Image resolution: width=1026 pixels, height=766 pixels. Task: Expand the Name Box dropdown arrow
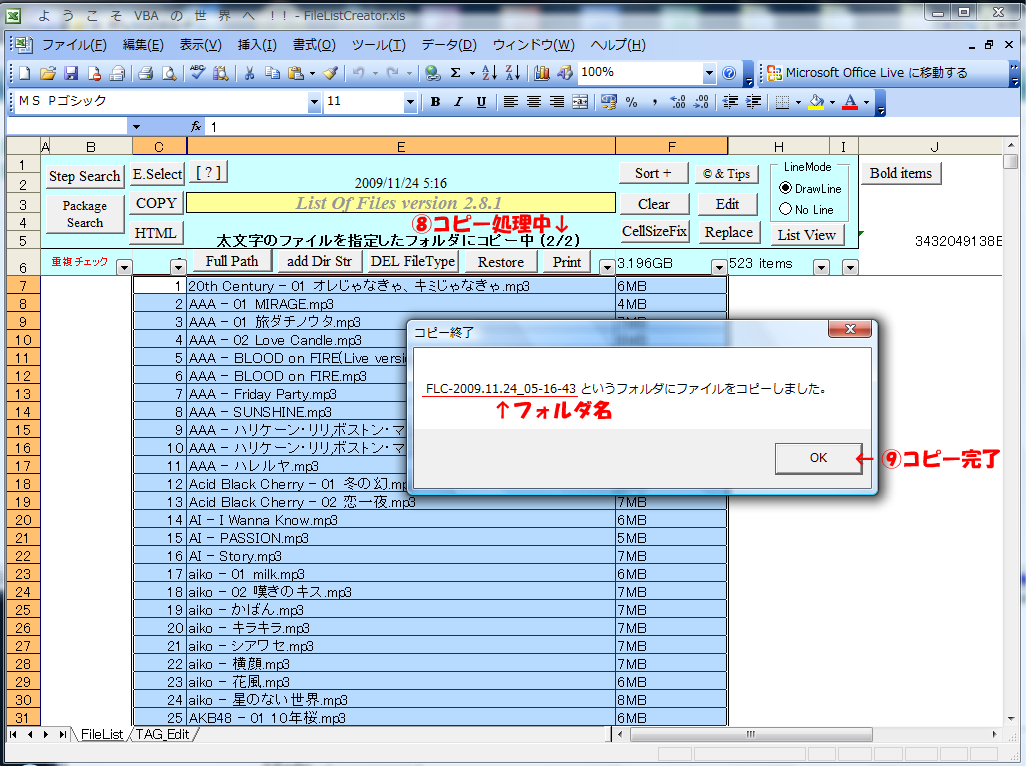coord(136,127)
